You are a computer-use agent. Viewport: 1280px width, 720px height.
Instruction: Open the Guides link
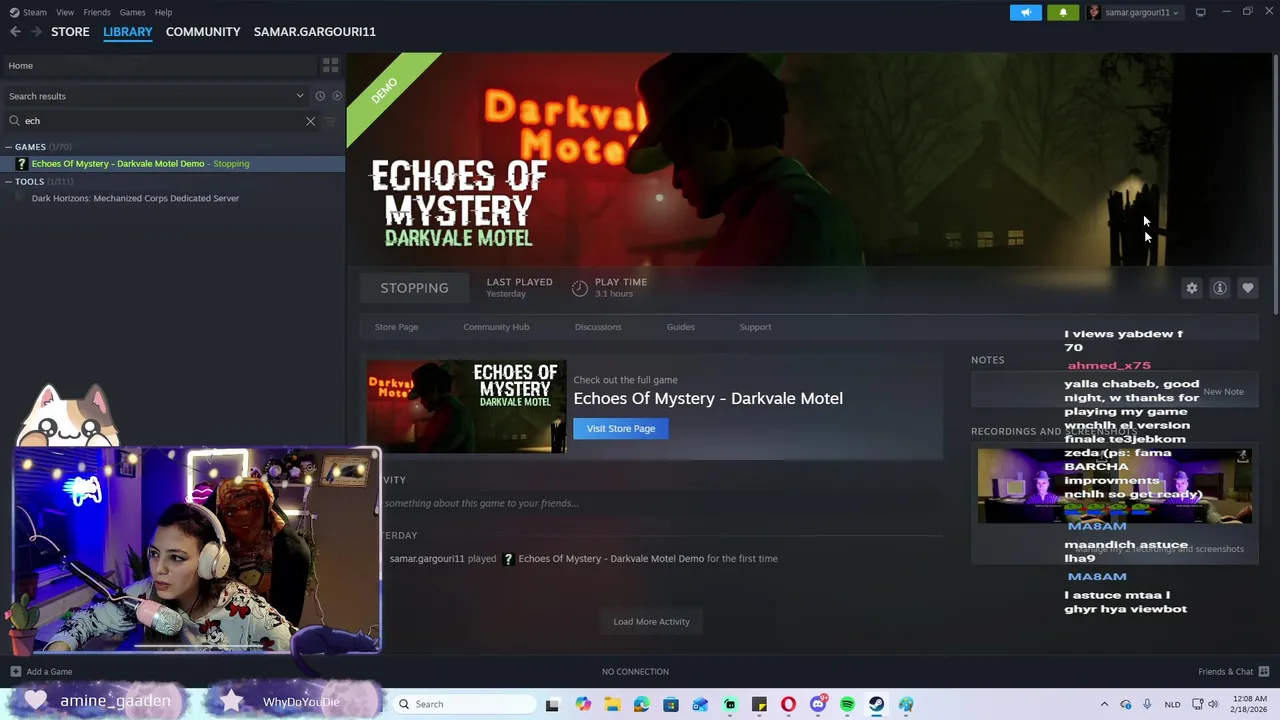pyautogui.click(x=680, y=327)
